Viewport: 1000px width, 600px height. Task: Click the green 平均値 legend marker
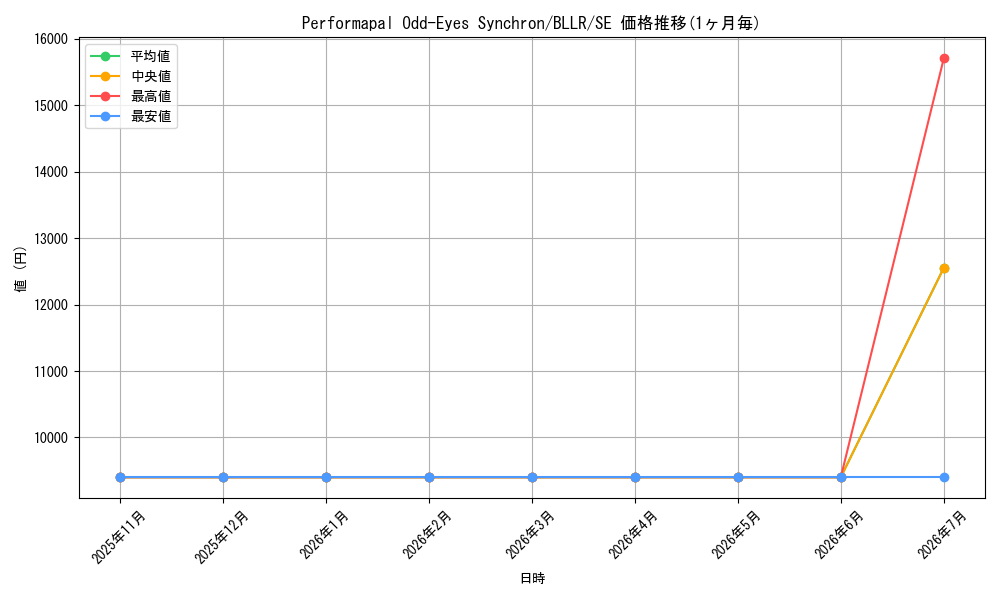click(105, 56)
